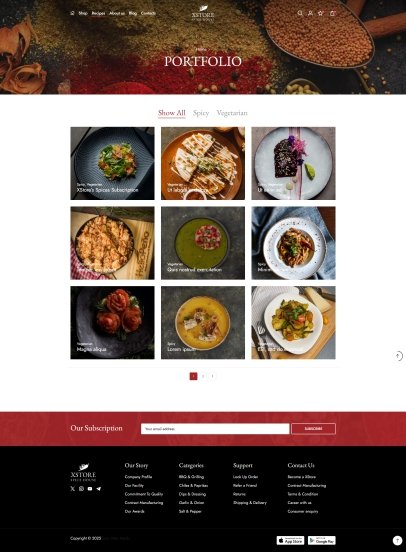Focus the email address input field
The height and width of the screenshot is (552, 406).
[x=215, y=429]
